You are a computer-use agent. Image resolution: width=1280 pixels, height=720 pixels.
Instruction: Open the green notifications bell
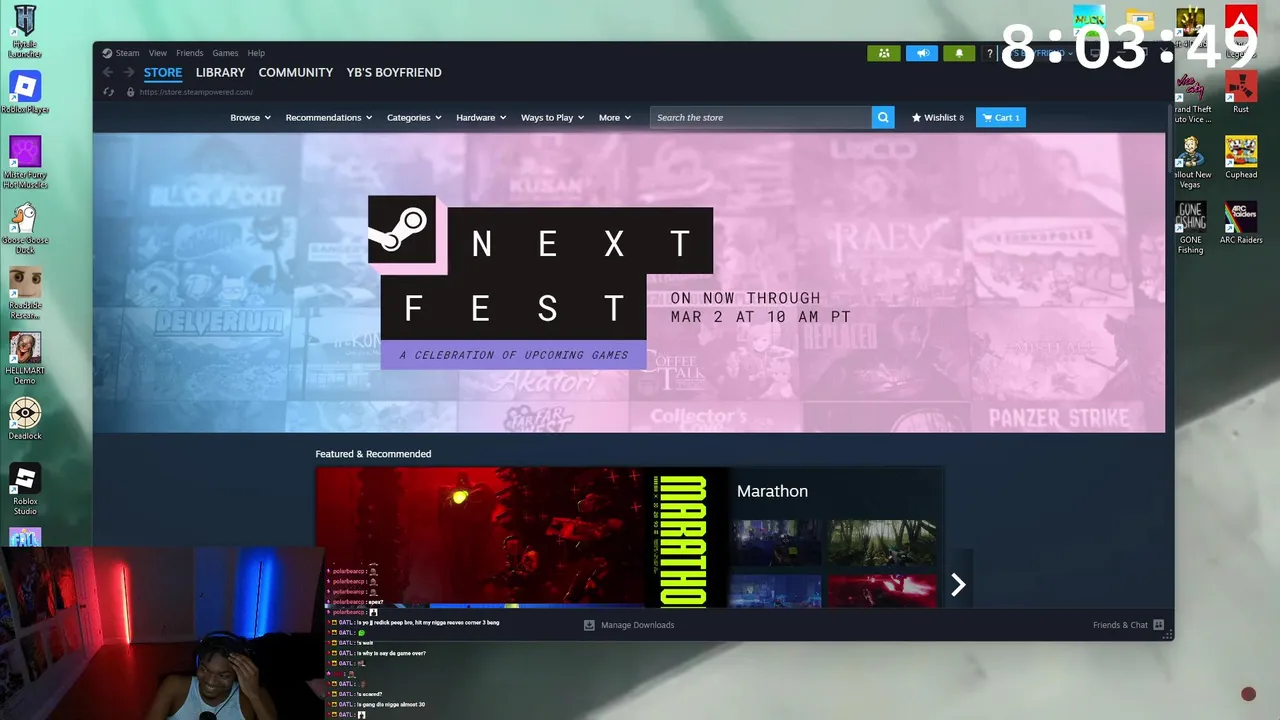click(959, 53)
